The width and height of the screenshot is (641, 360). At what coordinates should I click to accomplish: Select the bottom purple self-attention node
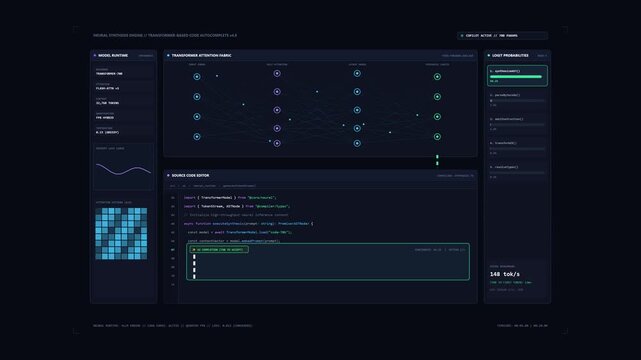[277, 143]
